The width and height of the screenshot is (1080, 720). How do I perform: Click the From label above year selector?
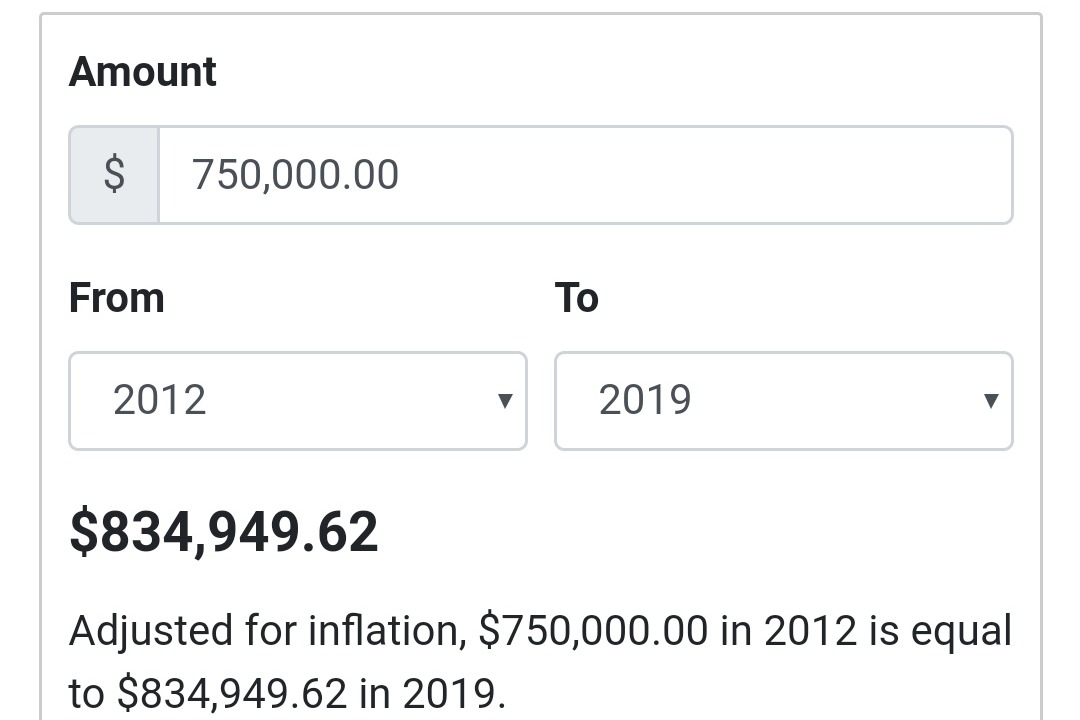pyautogui.click(x=116, y=298)
